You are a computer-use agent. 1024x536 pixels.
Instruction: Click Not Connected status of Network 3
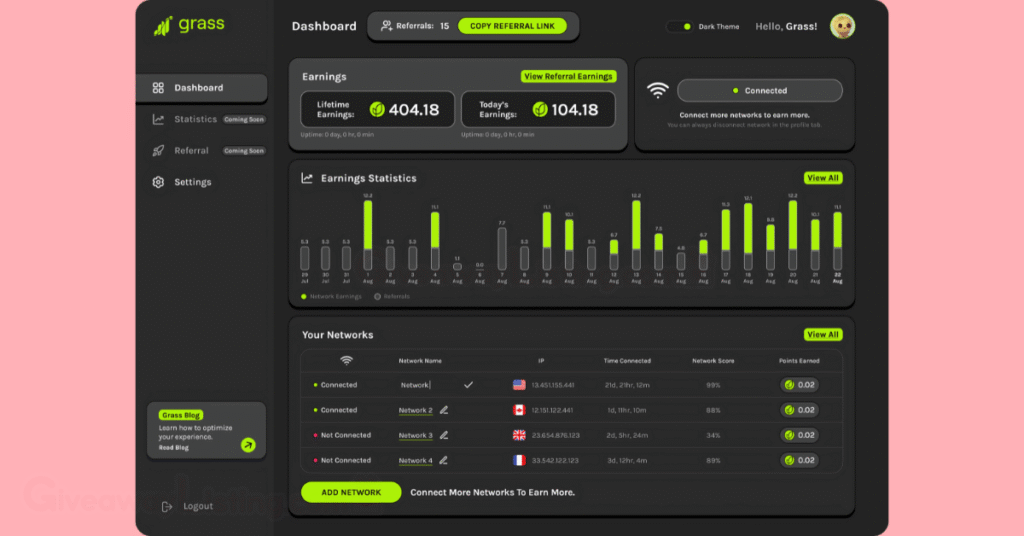click(x=342, y=435)
